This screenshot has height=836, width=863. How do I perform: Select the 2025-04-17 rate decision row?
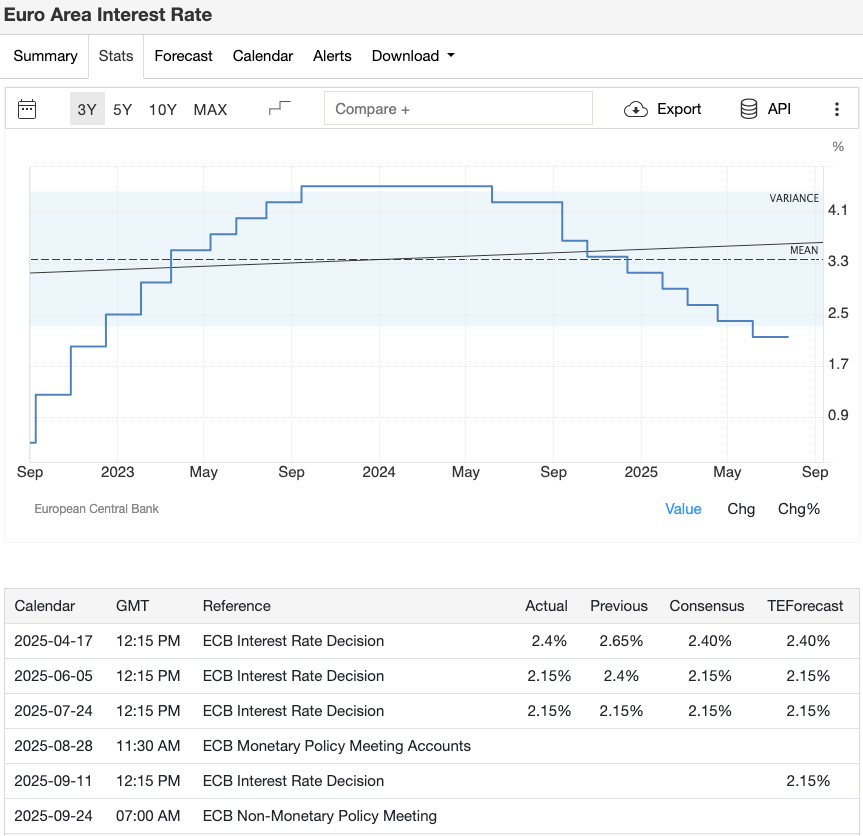430,641
